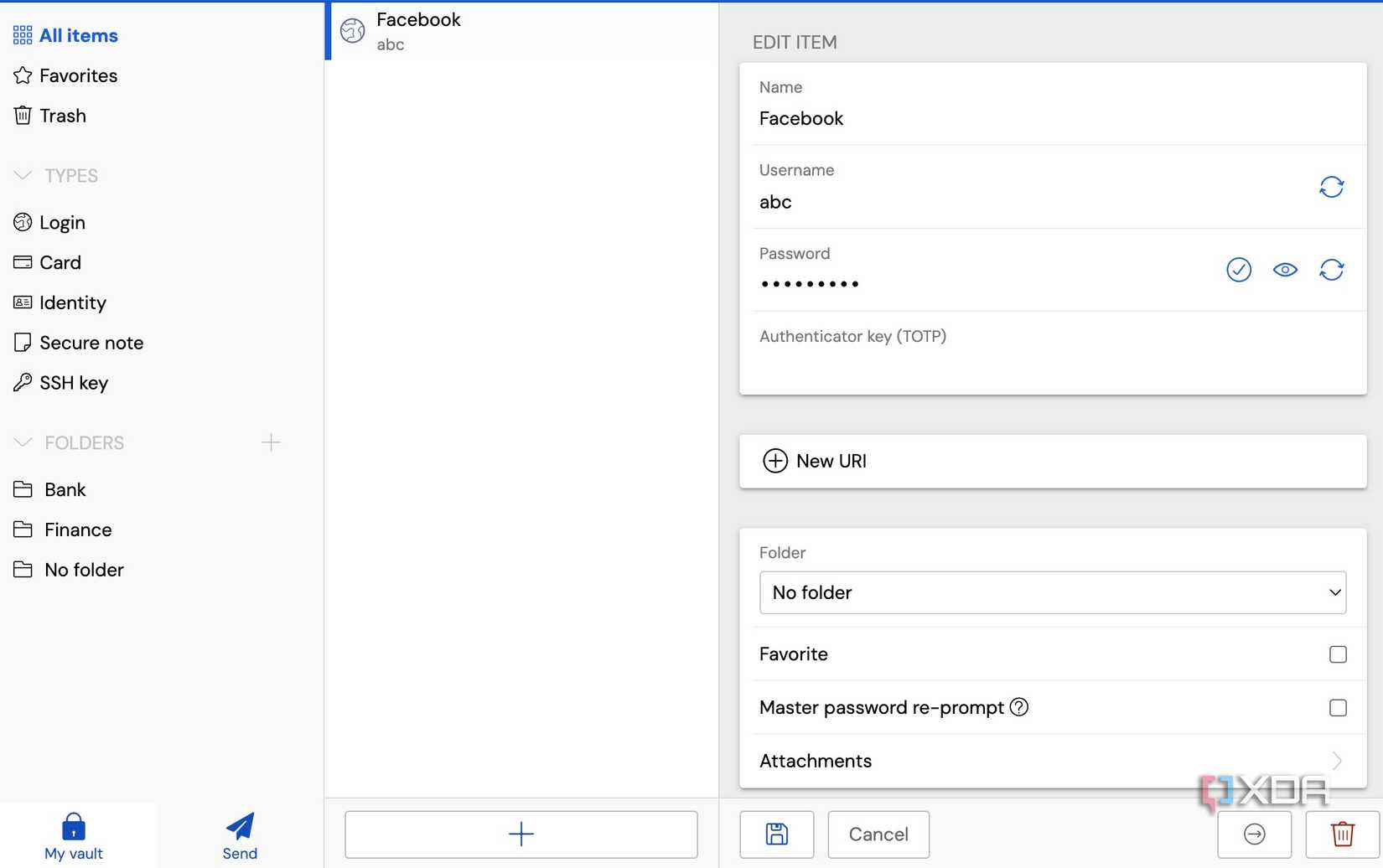Add a new folder with plus icon

point(271,442)
